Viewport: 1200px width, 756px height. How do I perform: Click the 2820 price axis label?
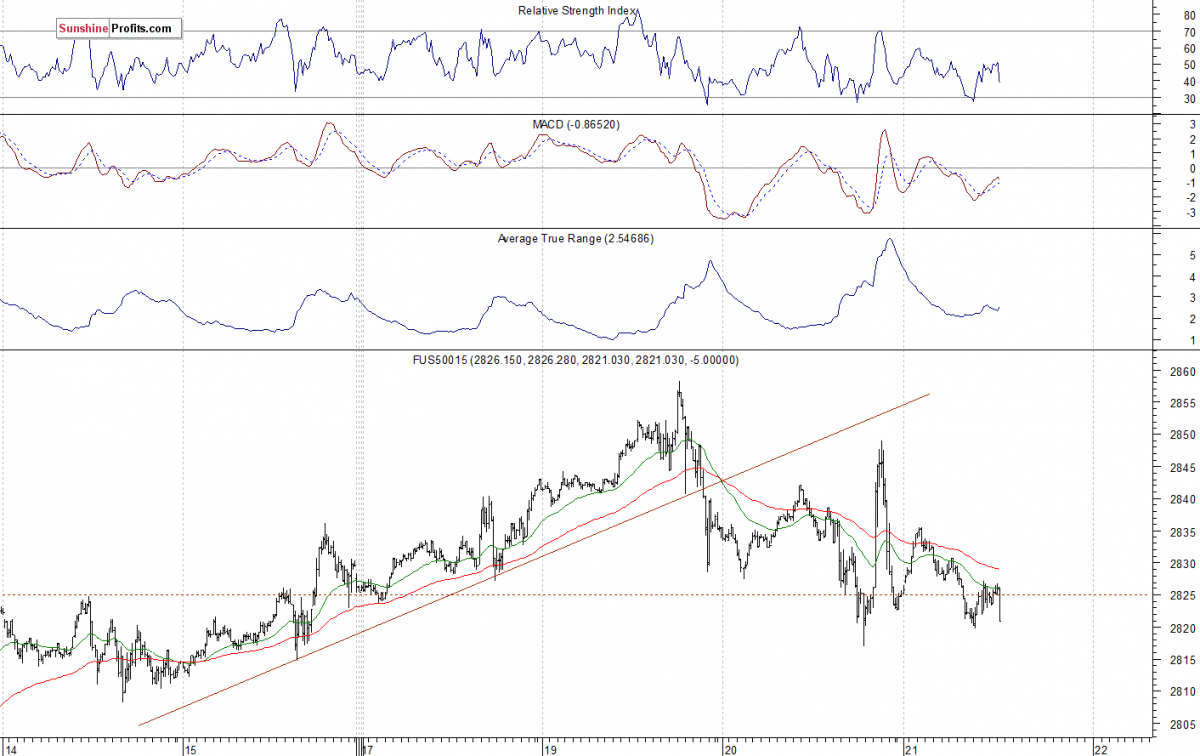[x=1182, y=628]
